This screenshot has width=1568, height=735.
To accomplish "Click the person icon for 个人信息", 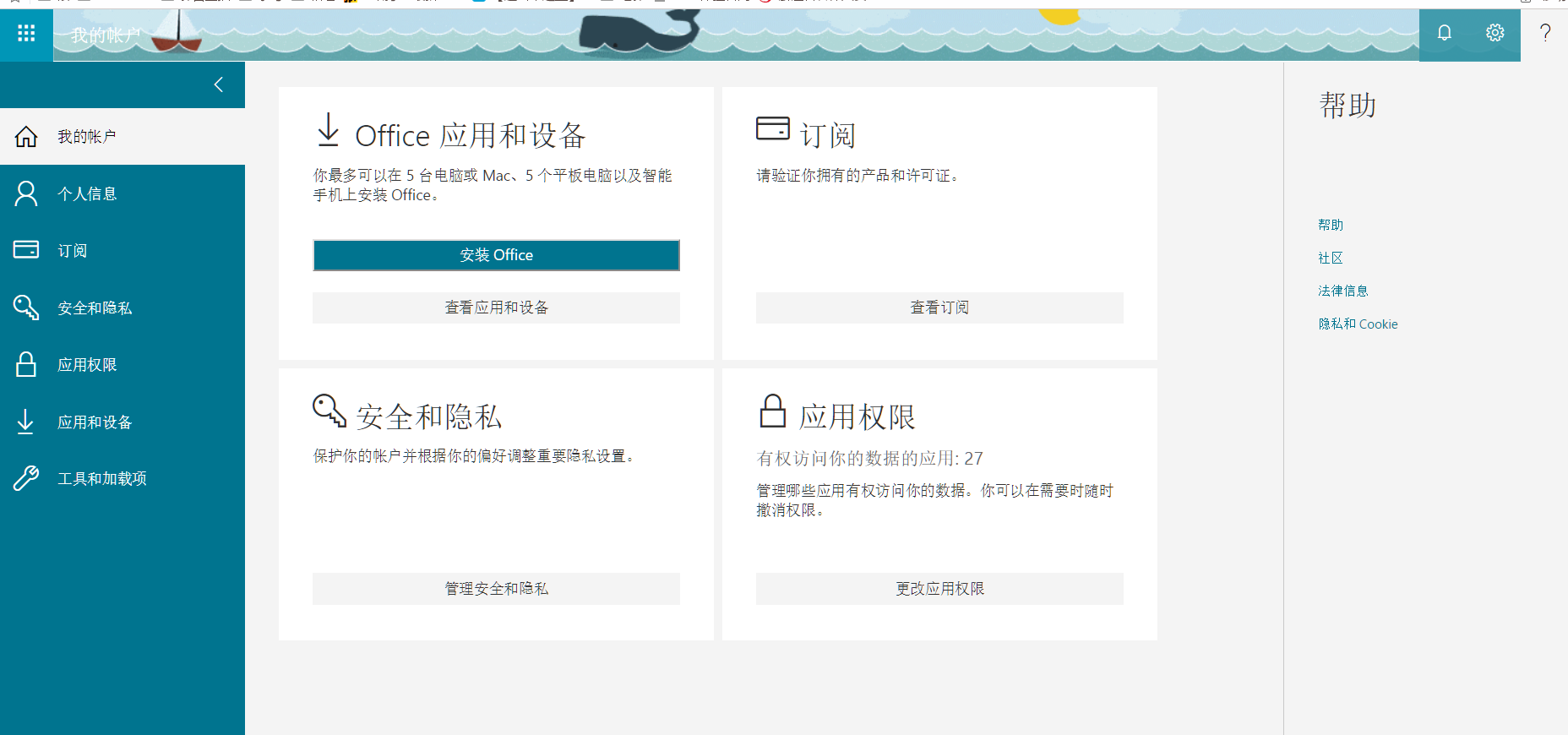I will coord(26,193).
